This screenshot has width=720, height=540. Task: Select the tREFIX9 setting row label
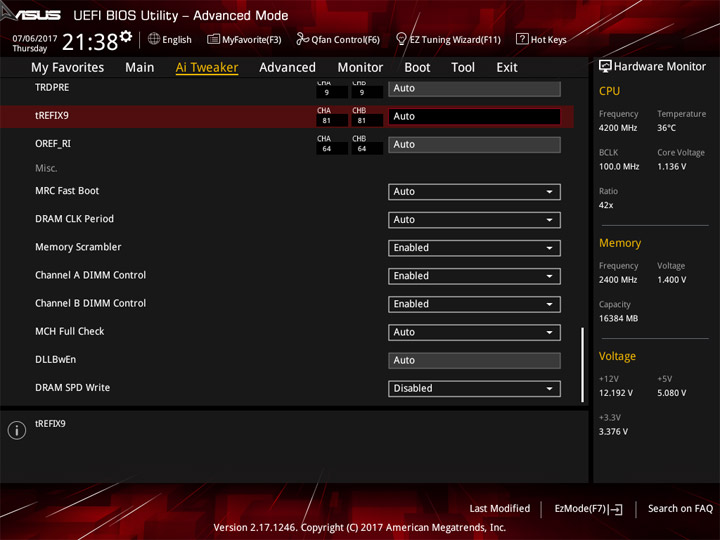[x=52, y=116]
